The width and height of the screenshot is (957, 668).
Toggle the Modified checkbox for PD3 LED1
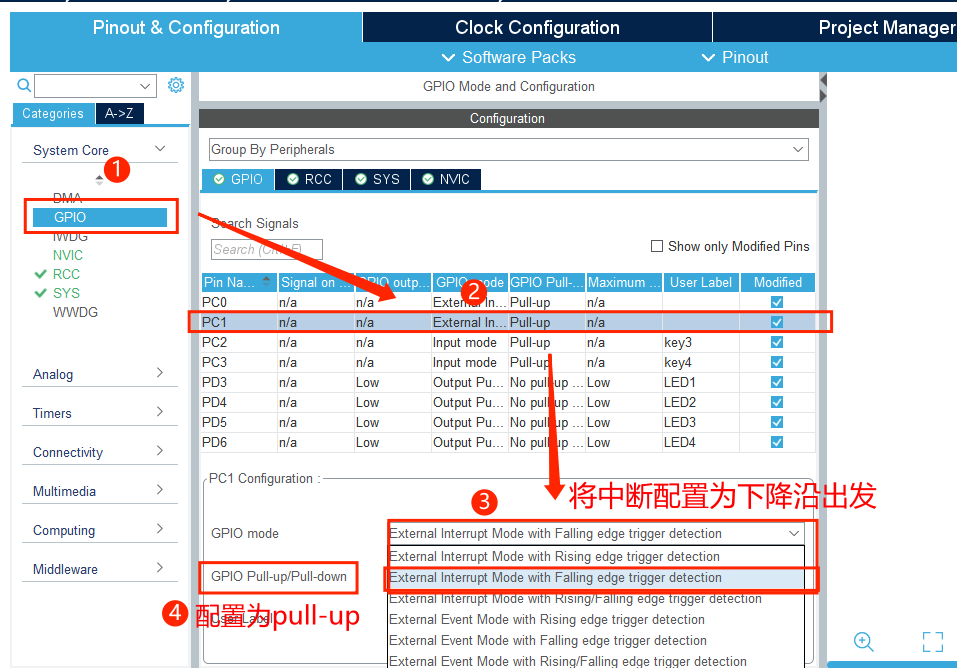point(777,382)
